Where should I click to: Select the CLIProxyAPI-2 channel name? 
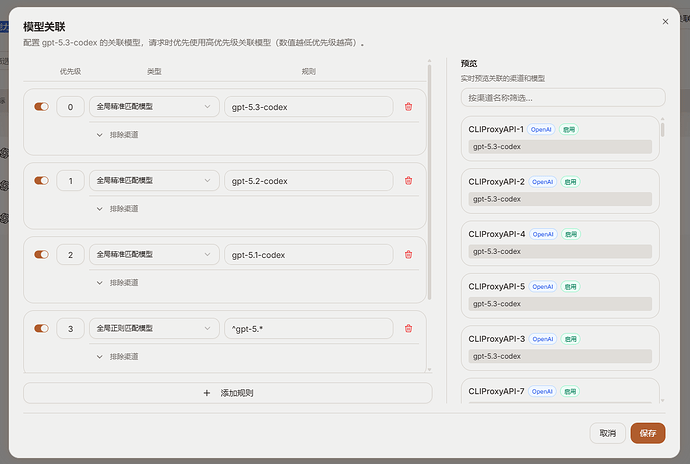point(496,182)
